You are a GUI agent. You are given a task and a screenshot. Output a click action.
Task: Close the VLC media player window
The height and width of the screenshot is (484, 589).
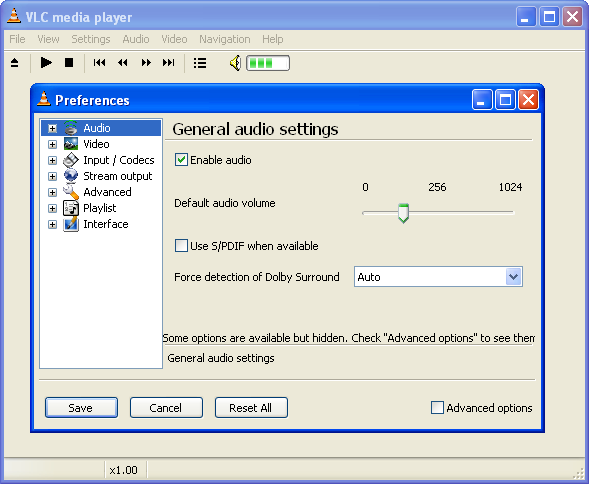click(x=572, y=17)
